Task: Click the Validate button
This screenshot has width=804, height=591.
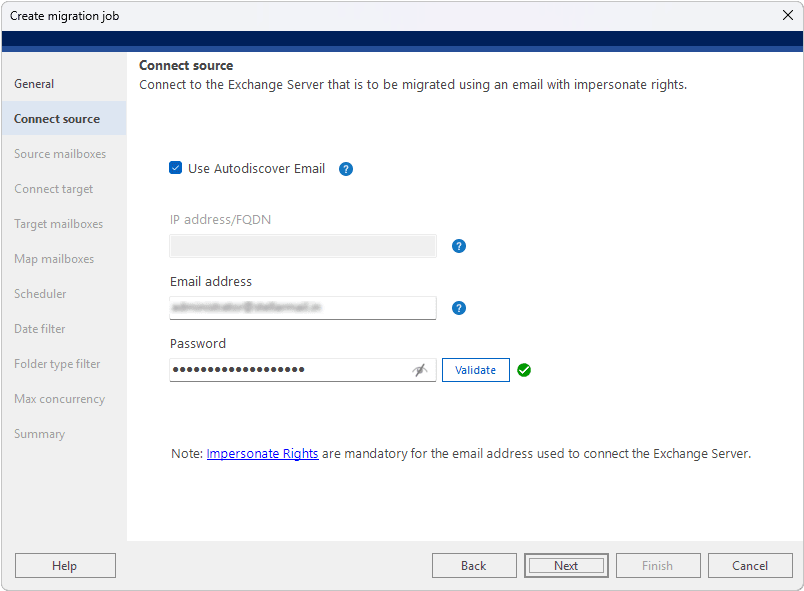Action: [475, 370]
